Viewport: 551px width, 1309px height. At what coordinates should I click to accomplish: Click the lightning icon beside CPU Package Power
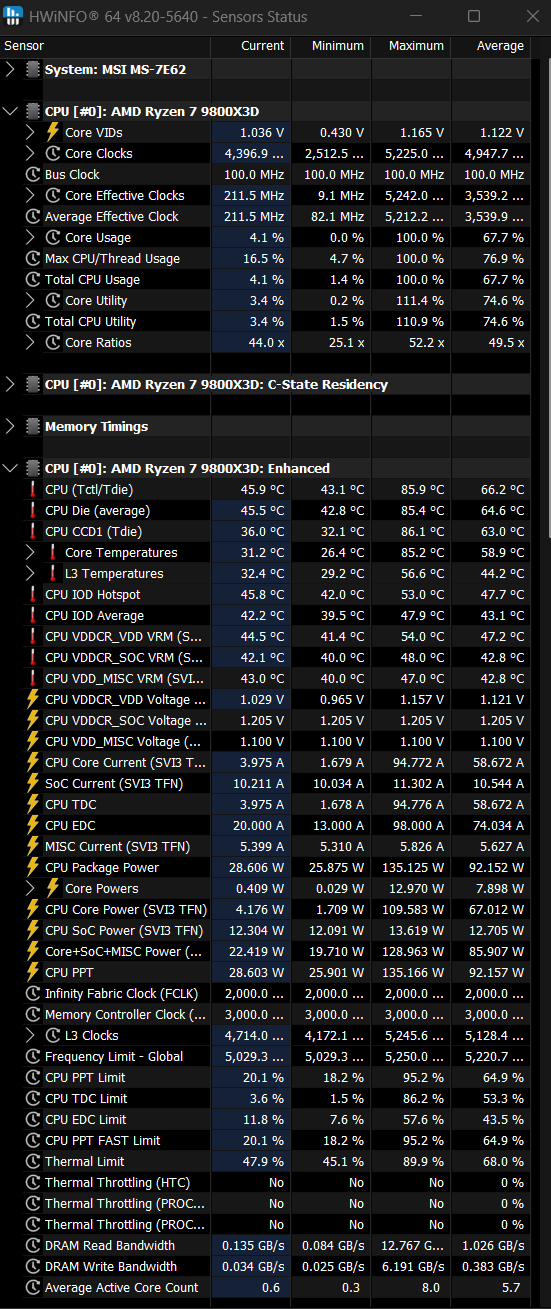[33, 867]
